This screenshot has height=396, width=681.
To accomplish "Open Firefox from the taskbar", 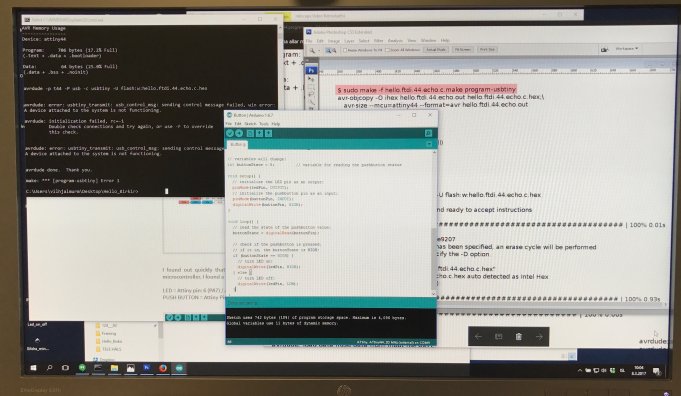I will [163, 368].
